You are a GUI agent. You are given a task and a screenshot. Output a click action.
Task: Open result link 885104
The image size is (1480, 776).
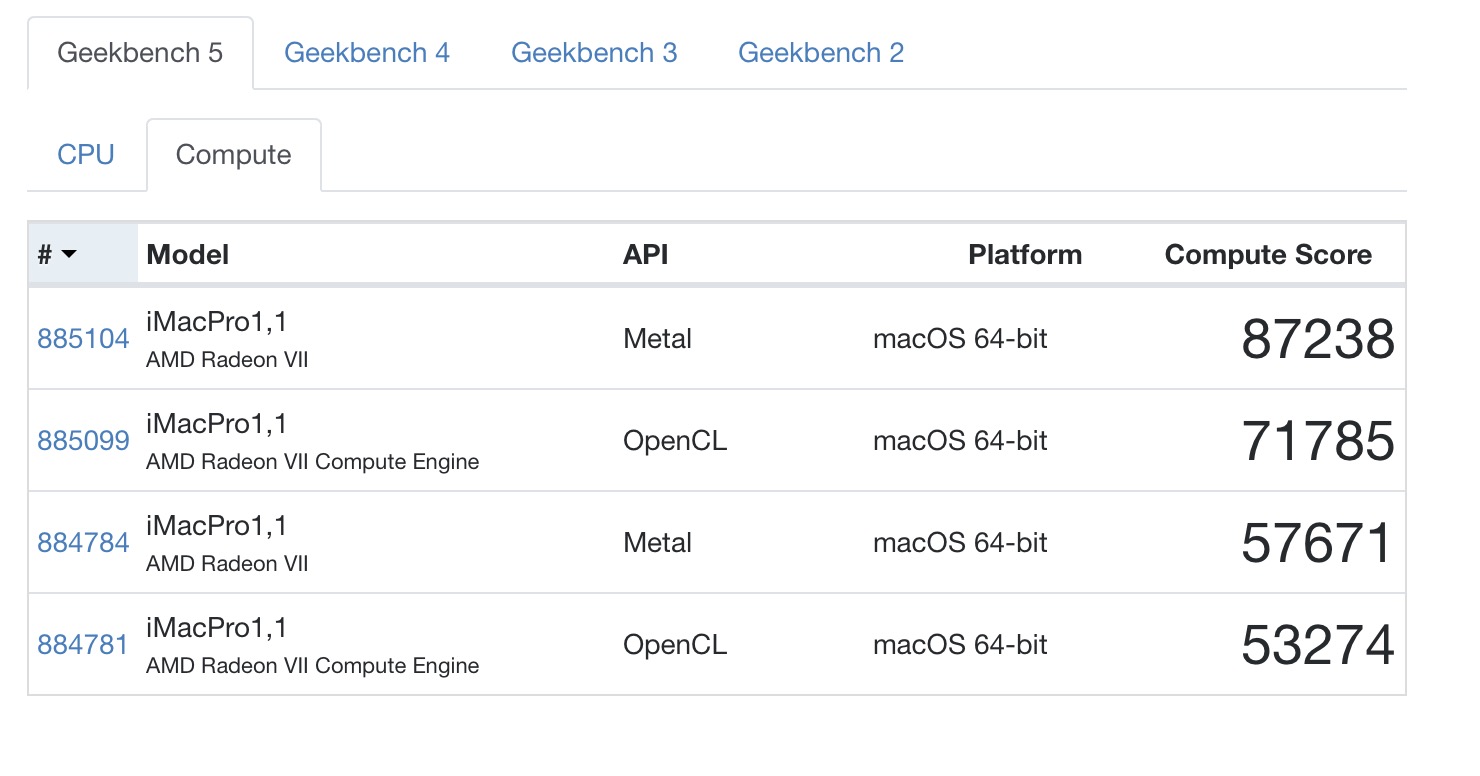83,339
